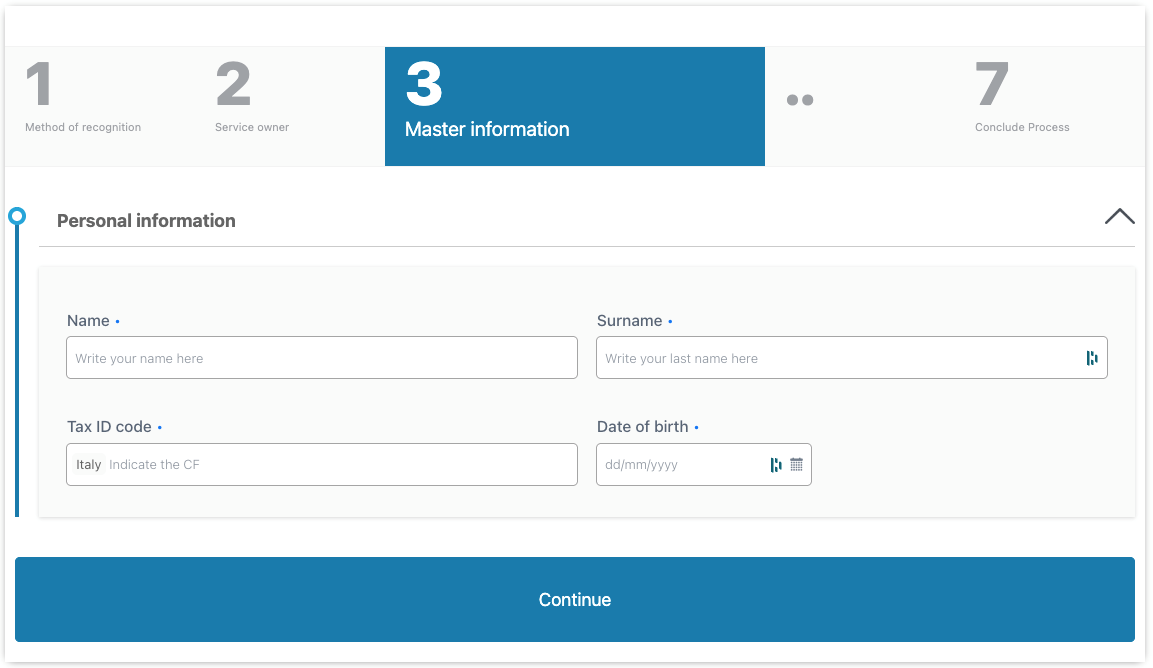Open the Italy country selector in Tax ID
Viewport: 1153px width, 668px height.
coord(89,465)
